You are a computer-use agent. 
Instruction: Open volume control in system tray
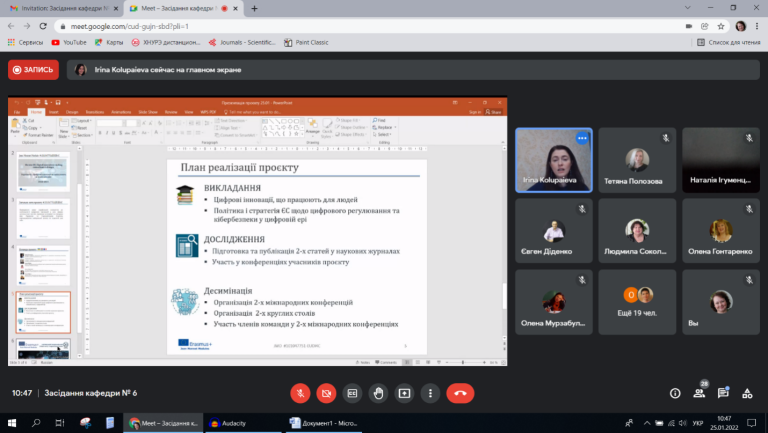(x=683, y=423)
